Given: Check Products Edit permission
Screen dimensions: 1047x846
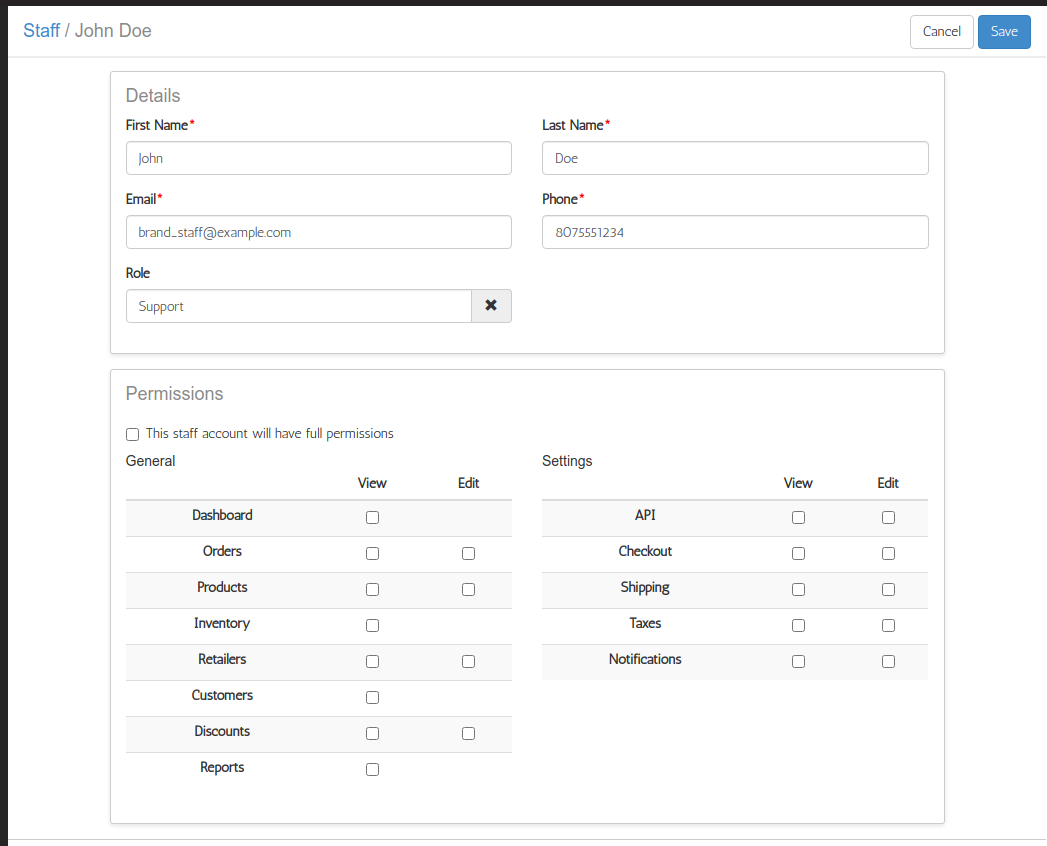Looking at the screenshot, I should point(469,590).
